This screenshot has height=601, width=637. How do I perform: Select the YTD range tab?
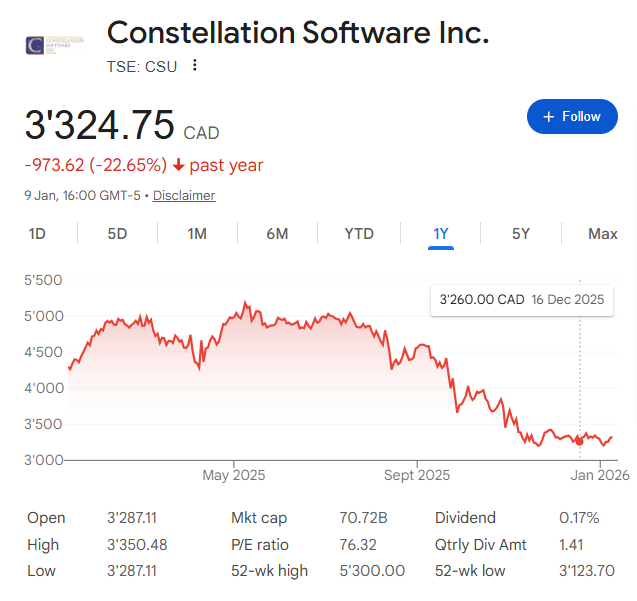pos(359,234)
